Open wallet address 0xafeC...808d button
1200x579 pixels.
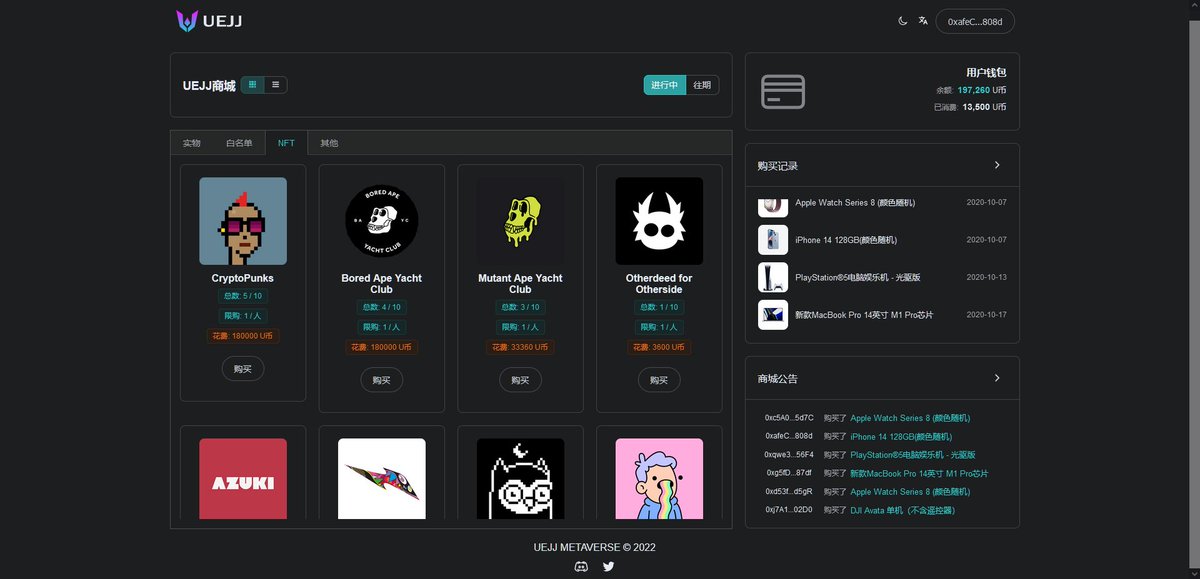coord(975,21)
